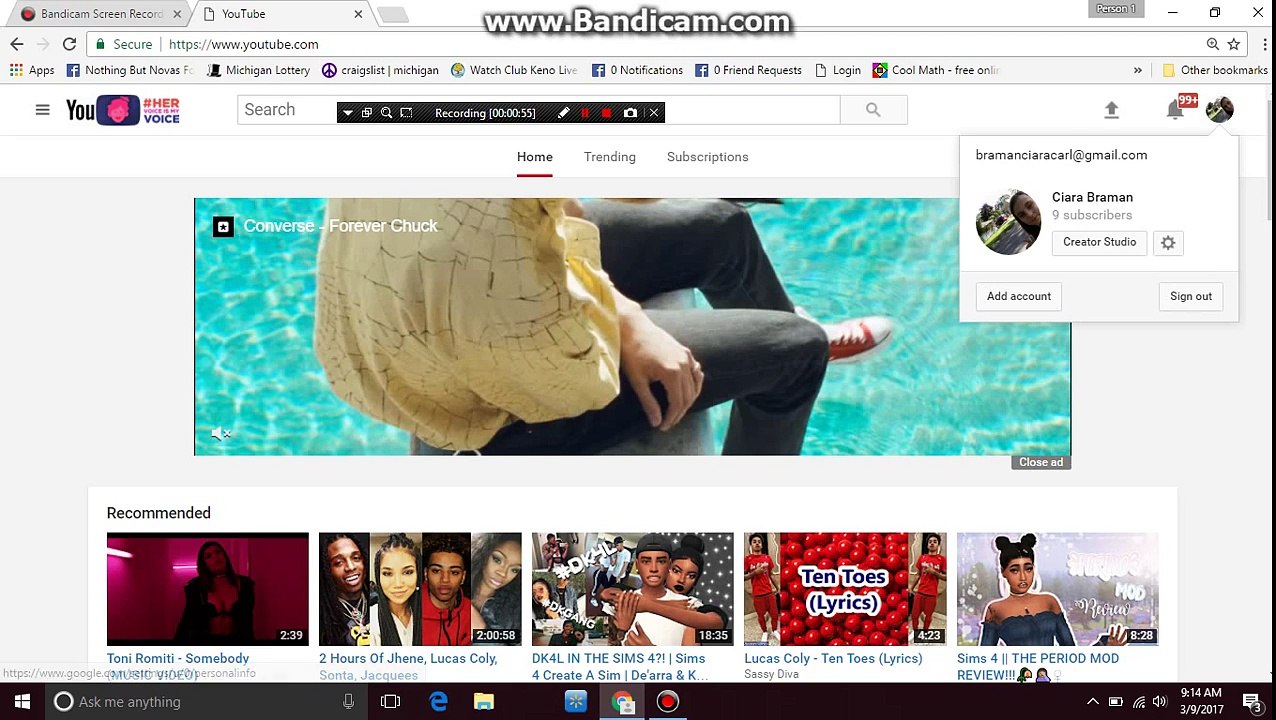This screenshot has width=1276, height=720.
Task: Open Toni Romiti Somebody video thumbnail
Action: tap(208, 589)
